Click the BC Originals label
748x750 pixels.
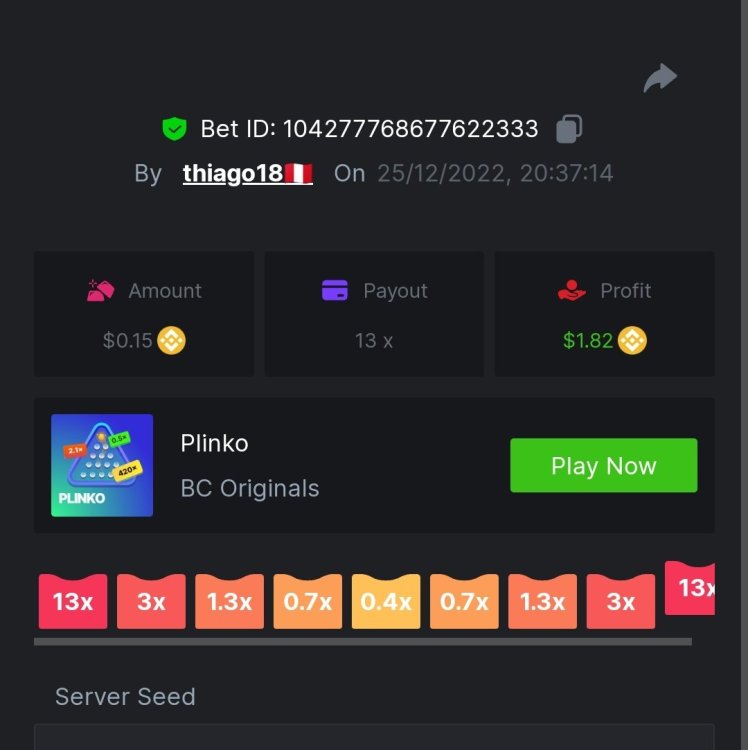(250, 488)
